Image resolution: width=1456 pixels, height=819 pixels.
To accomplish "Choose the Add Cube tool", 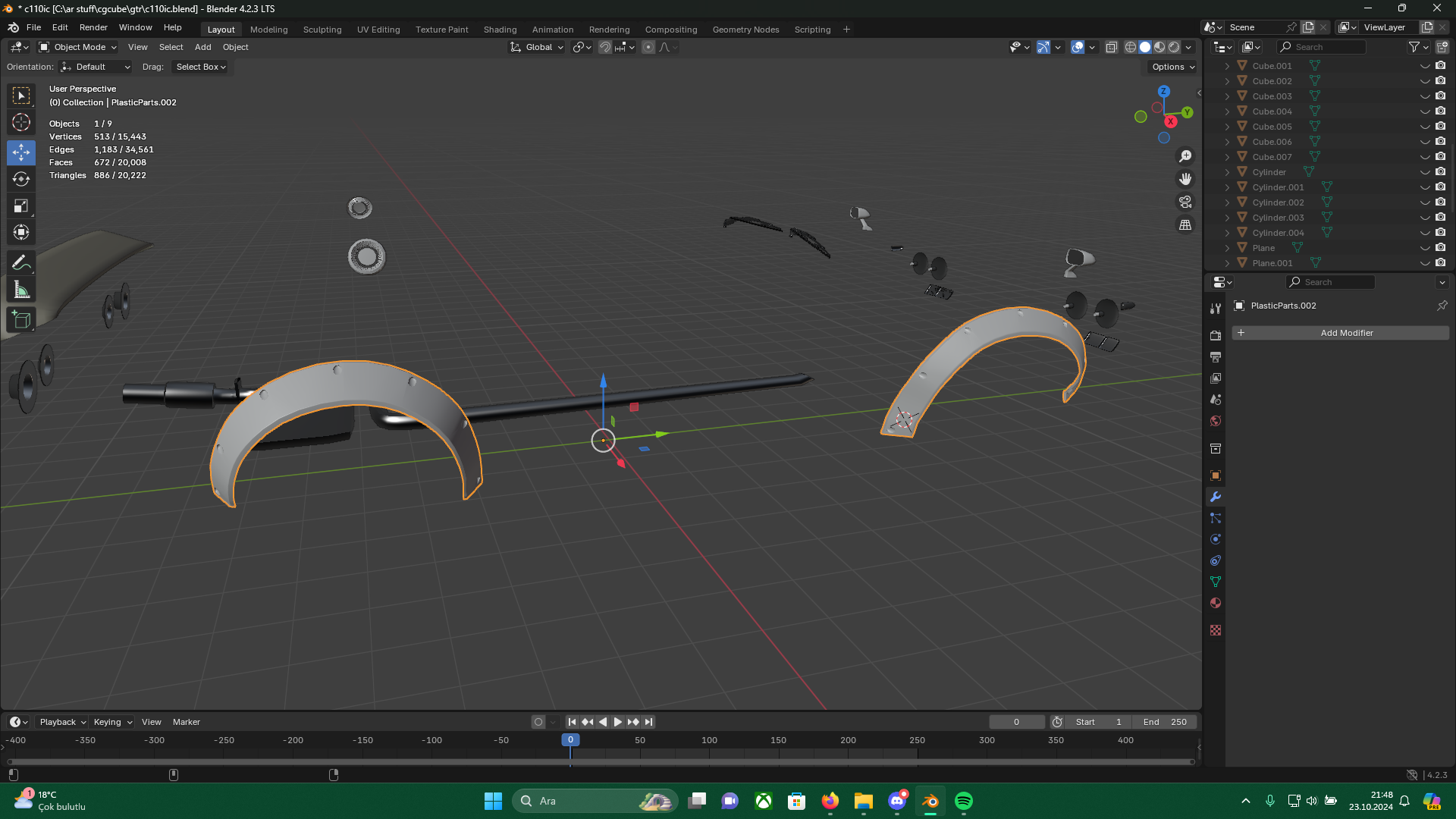I will [x=21, y=320].
